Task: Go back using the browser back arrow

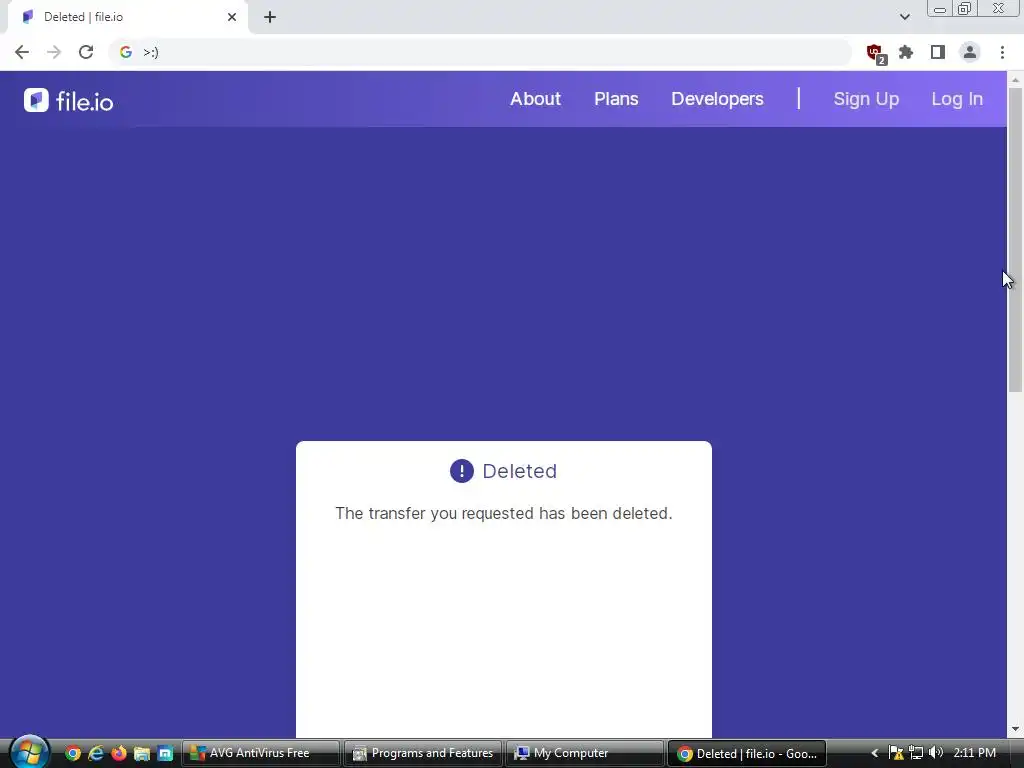Action: (x=22, y=52)
